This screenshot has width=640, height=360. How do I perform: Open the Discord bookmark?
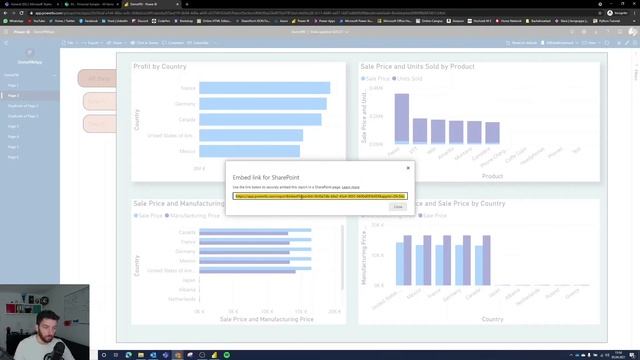(x=140, y=21)
